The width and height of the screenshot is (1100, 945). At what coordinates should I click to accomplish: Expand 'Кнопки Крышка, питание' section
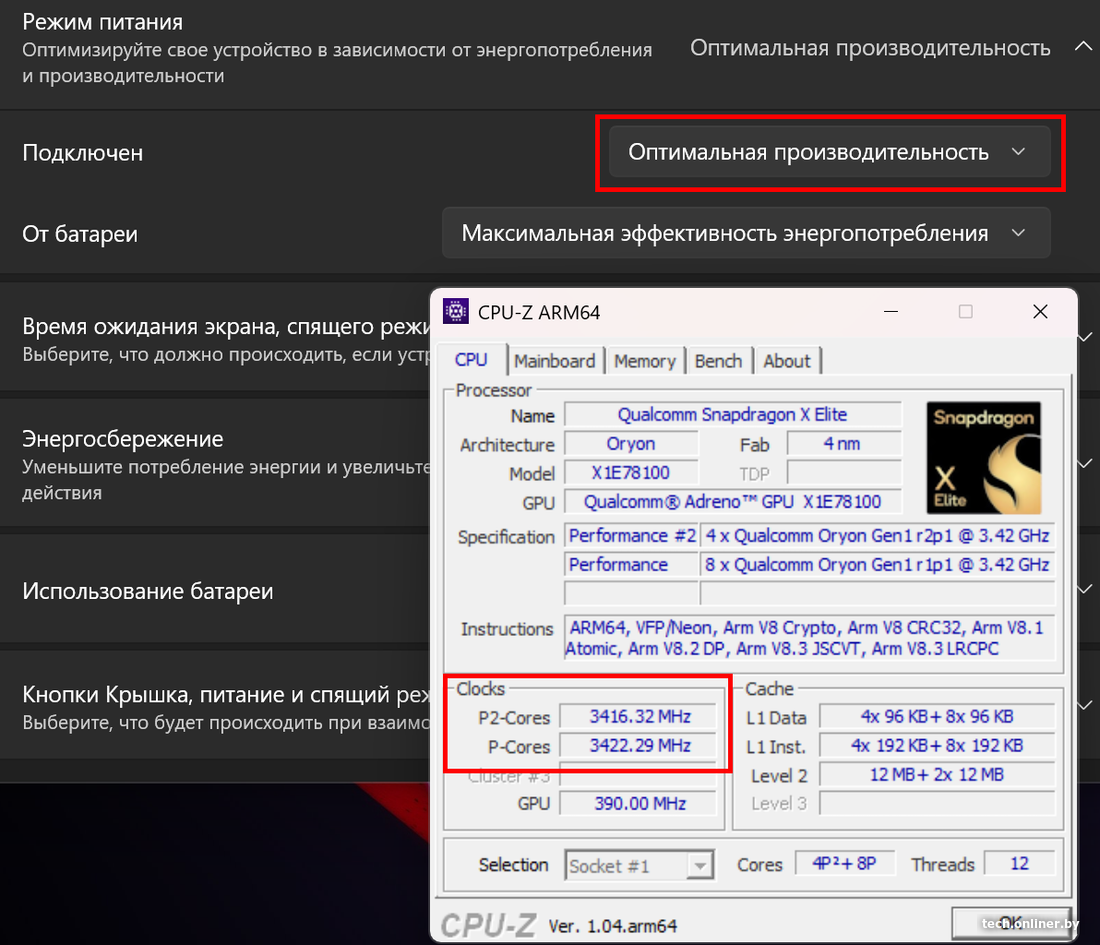1086,705
